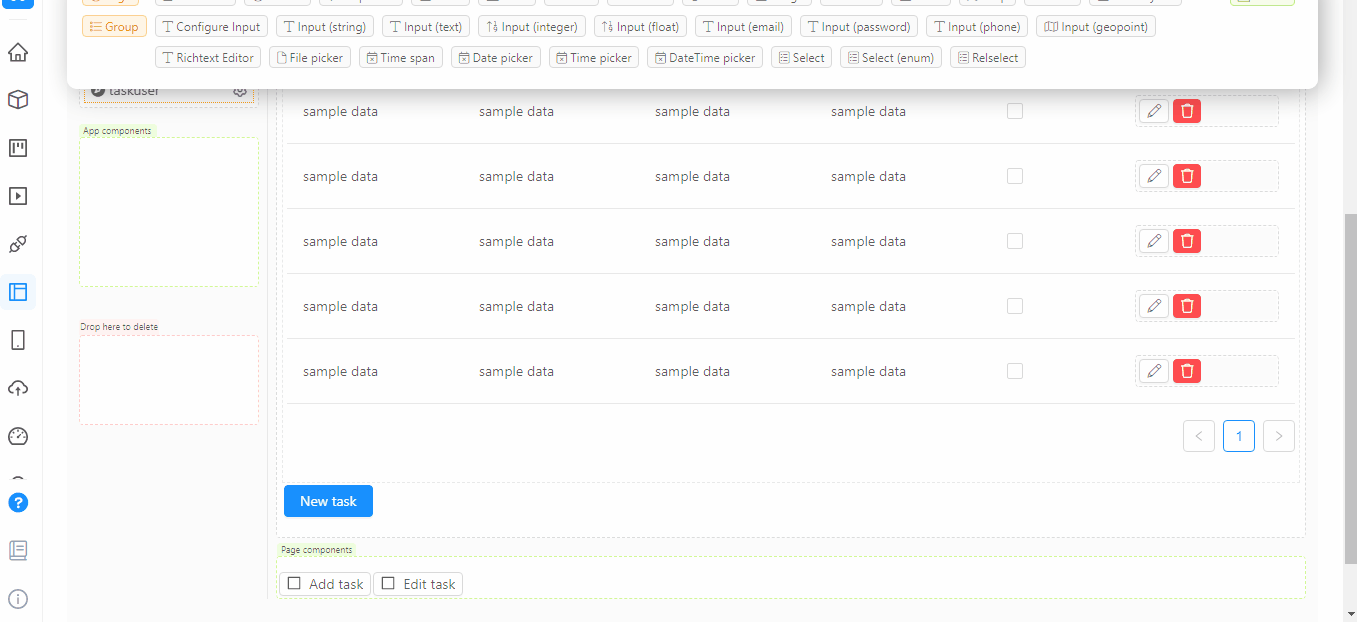This screenshot has height=622, width=1357.
Task: Check the checkbox in the last table row
Action: tap(1014, 371)
